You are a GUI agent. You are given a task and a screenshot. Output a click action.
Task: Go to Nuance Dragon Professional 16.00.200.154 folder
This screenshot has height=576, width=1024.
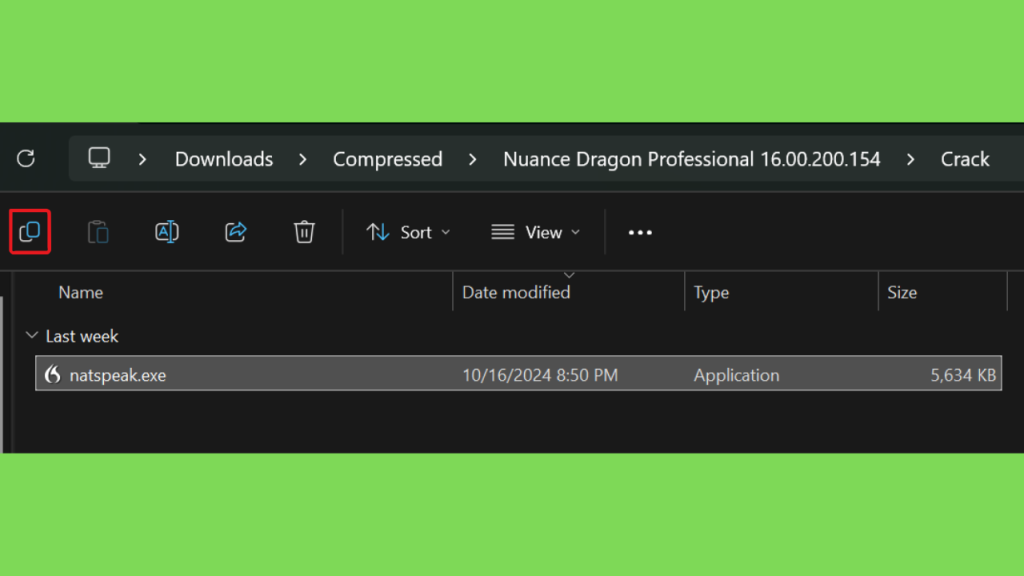[x=692, y=159]
